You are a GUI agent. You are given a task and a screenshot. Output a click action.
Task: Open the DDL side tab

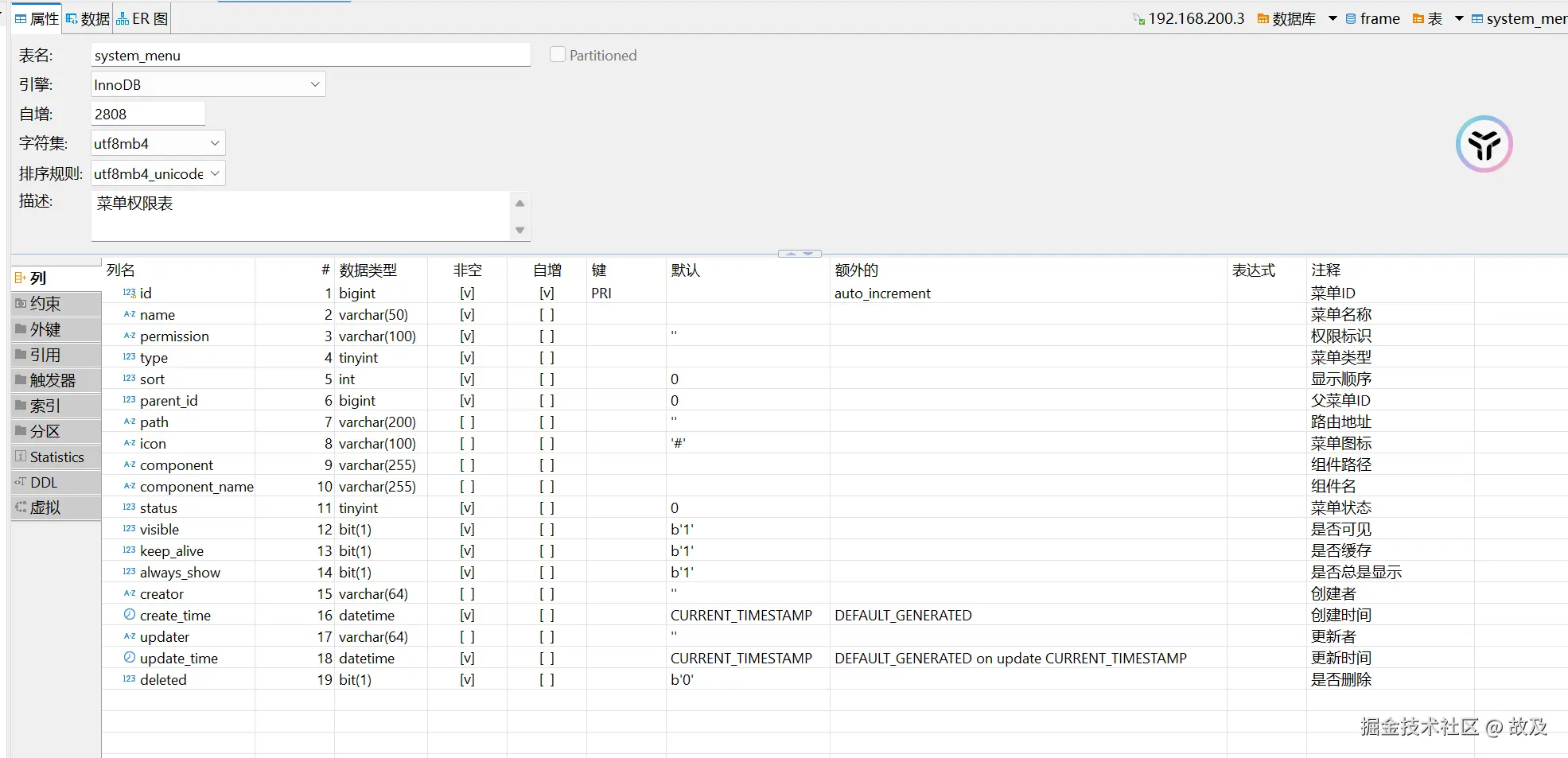[56, 482]
